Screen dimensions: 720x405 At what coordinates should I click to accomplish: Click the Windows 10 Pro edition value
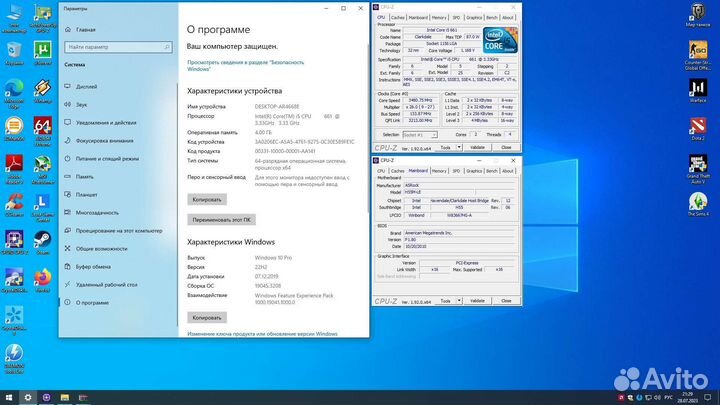point(273,258)
